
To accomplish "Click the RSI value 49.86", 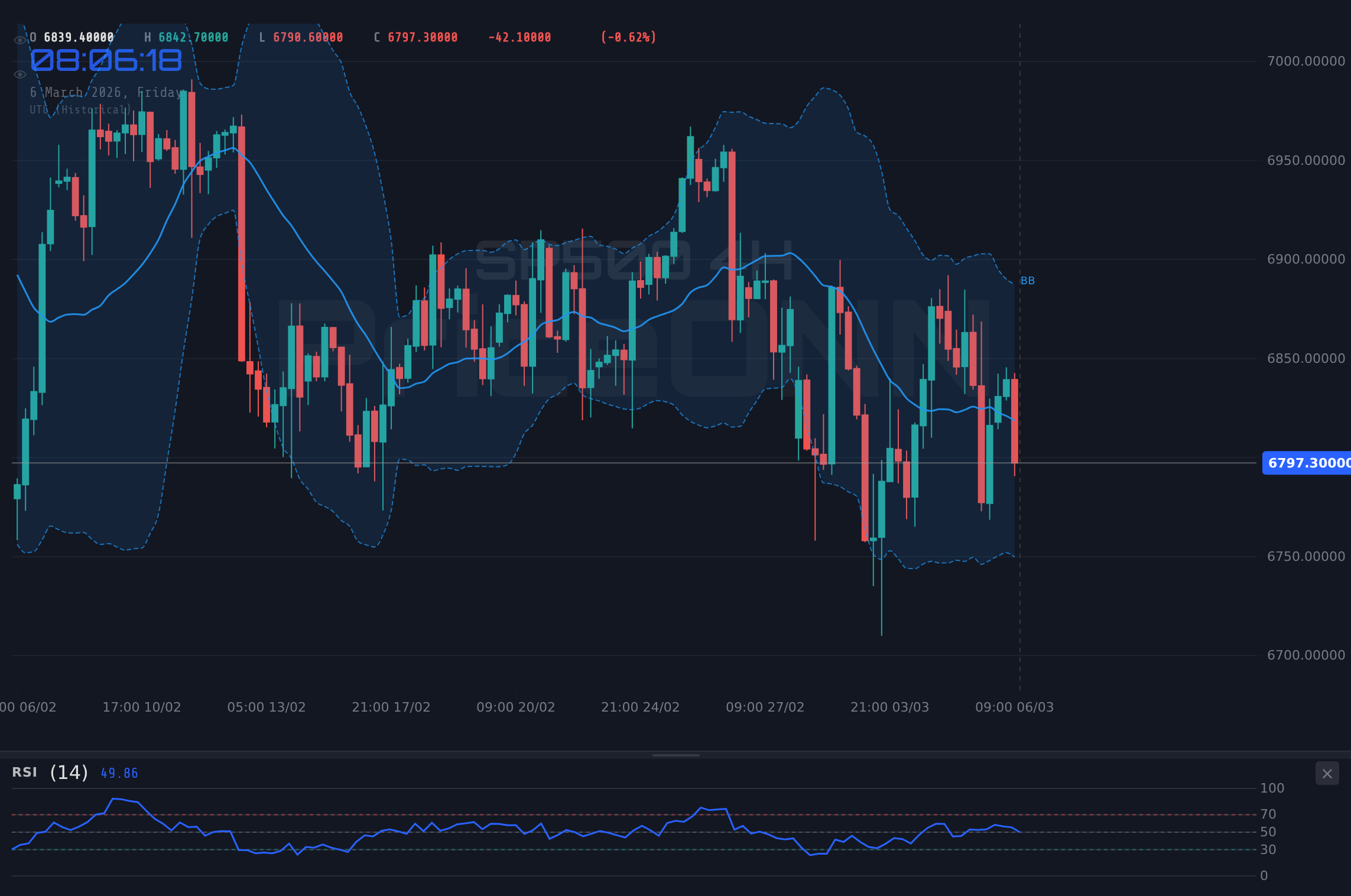I will coord(119,773).
